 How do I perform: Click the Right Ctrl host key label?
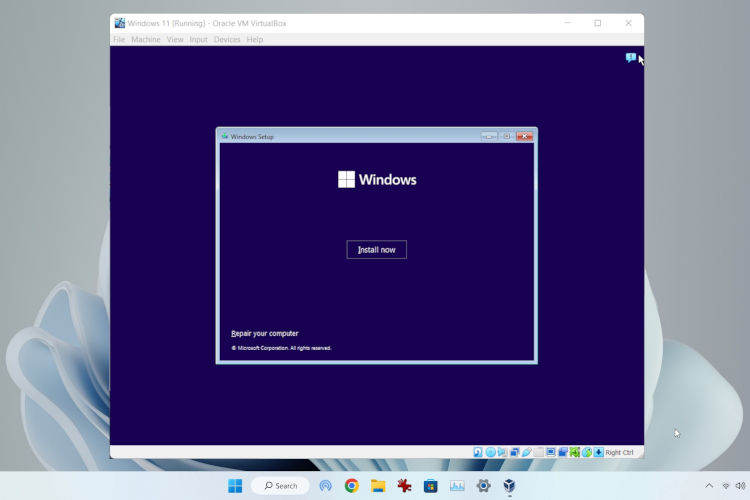coord(619,452)
